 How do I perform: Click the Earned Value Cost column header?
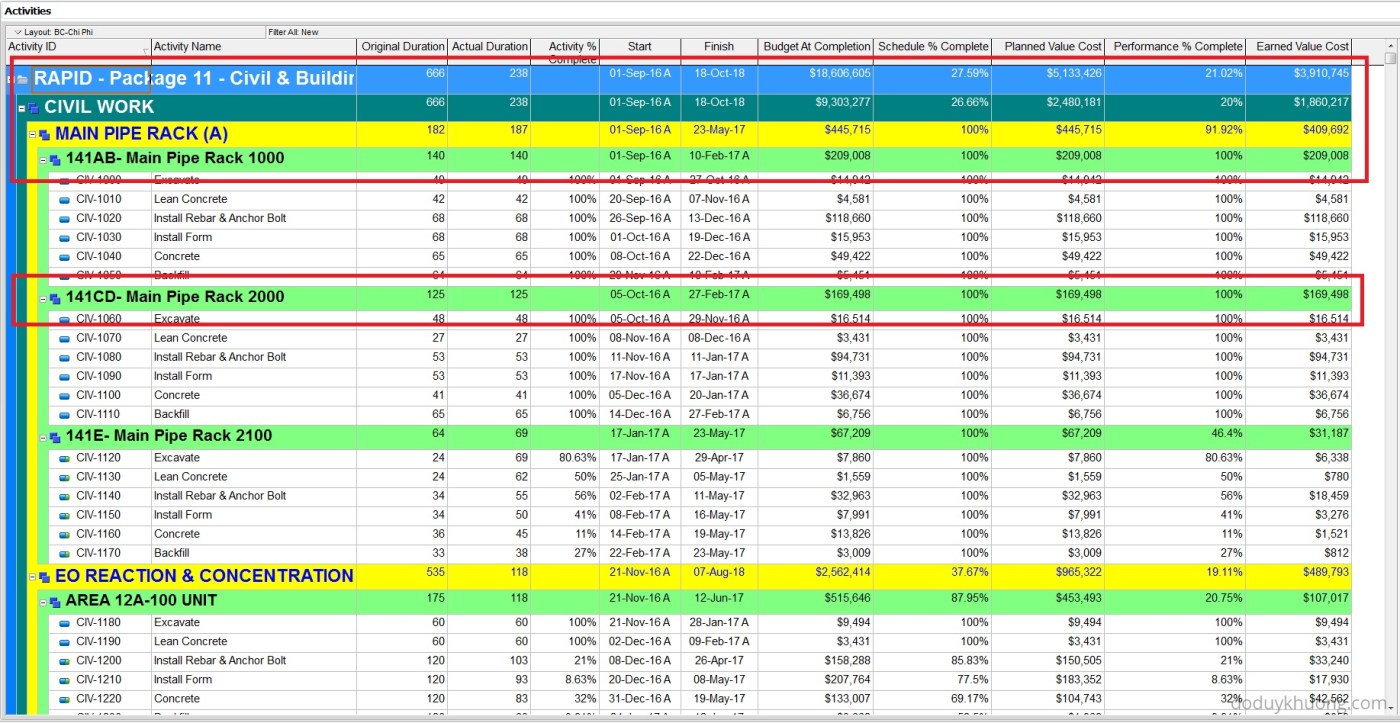coord(1302,47)
